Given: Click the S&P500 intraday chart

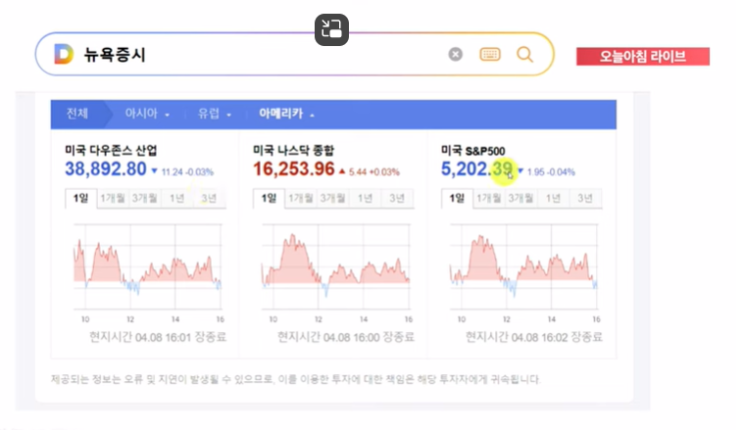Looking at the screenshot, I should (x=524, y=266).
